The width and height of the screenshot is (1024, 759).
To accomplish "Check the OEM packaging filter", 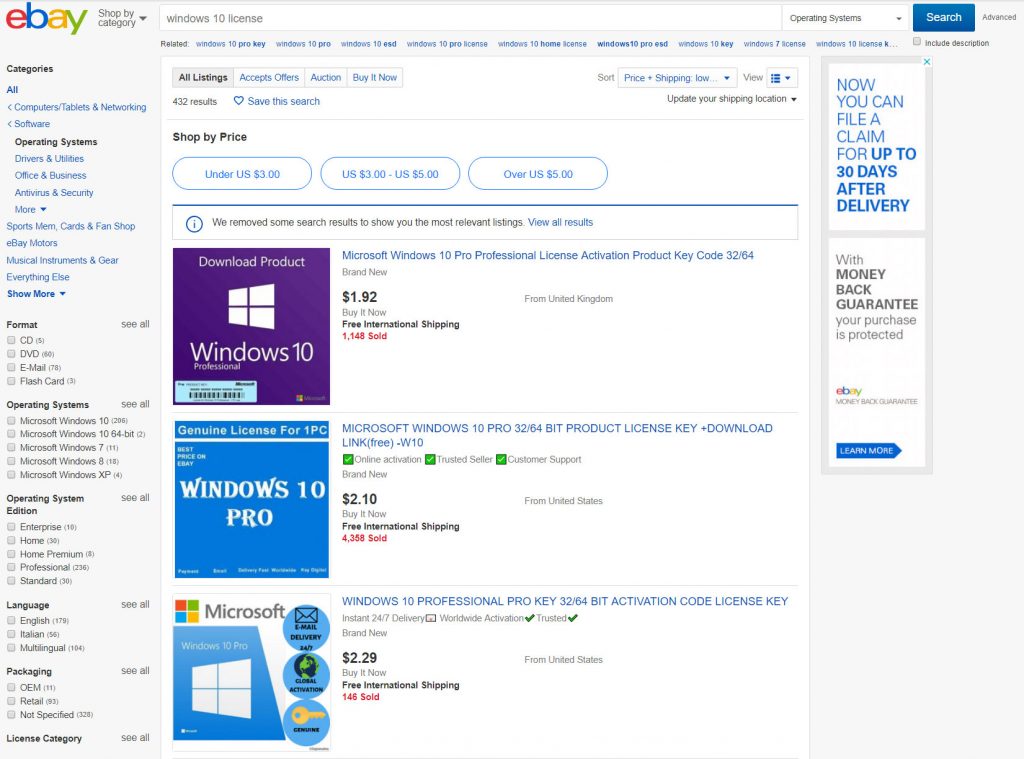I will pos(11,688).
